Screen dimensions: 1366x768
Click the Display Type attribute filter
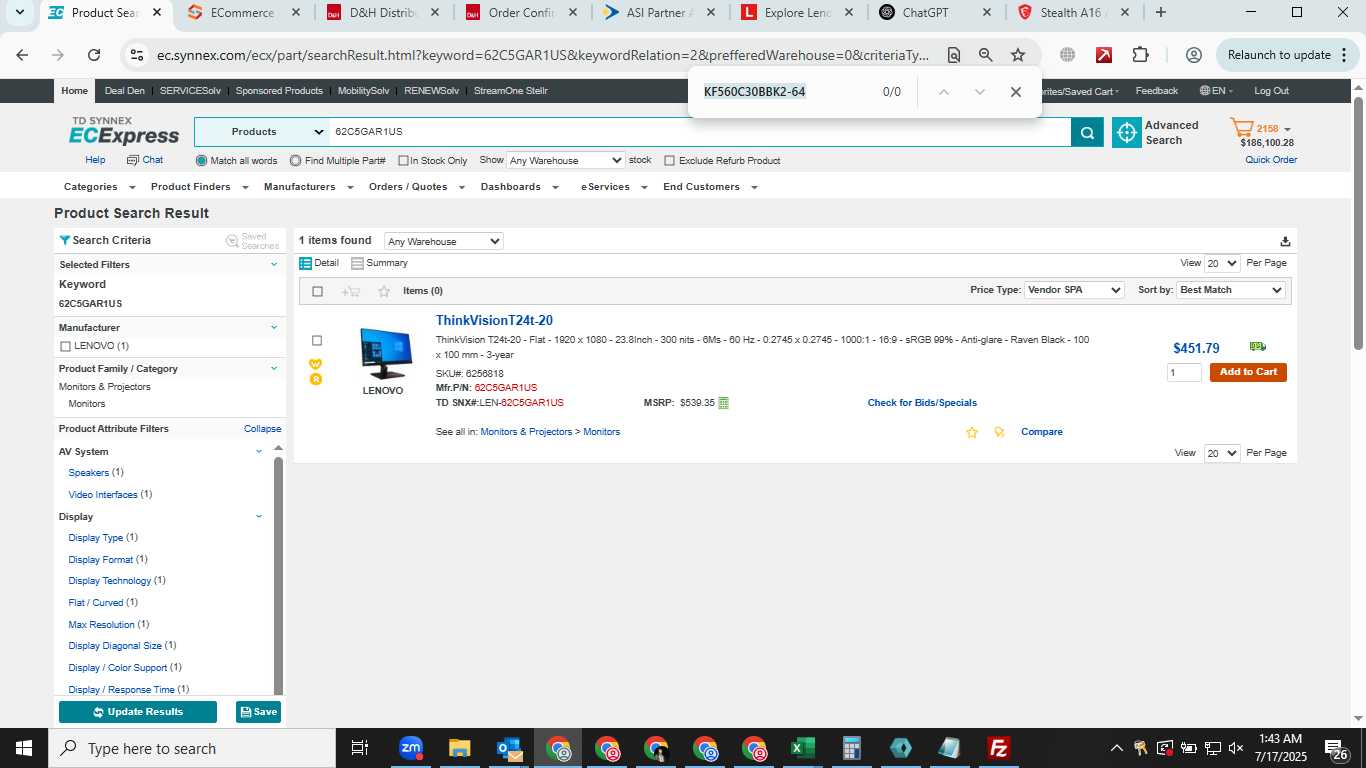pos(96,538)
